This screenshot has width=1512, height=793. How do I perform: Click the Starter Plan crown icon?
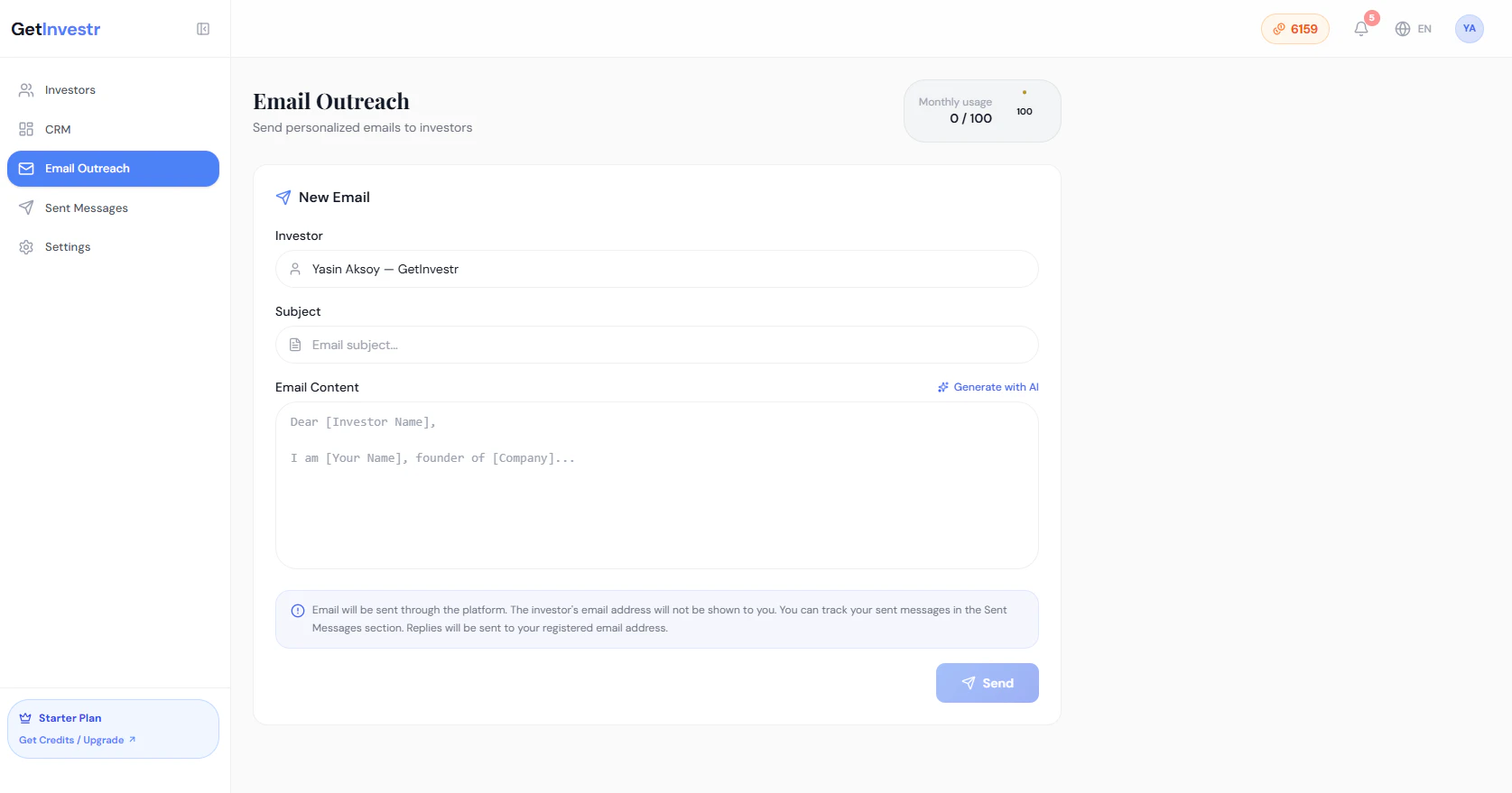click(x=25, y=718)
